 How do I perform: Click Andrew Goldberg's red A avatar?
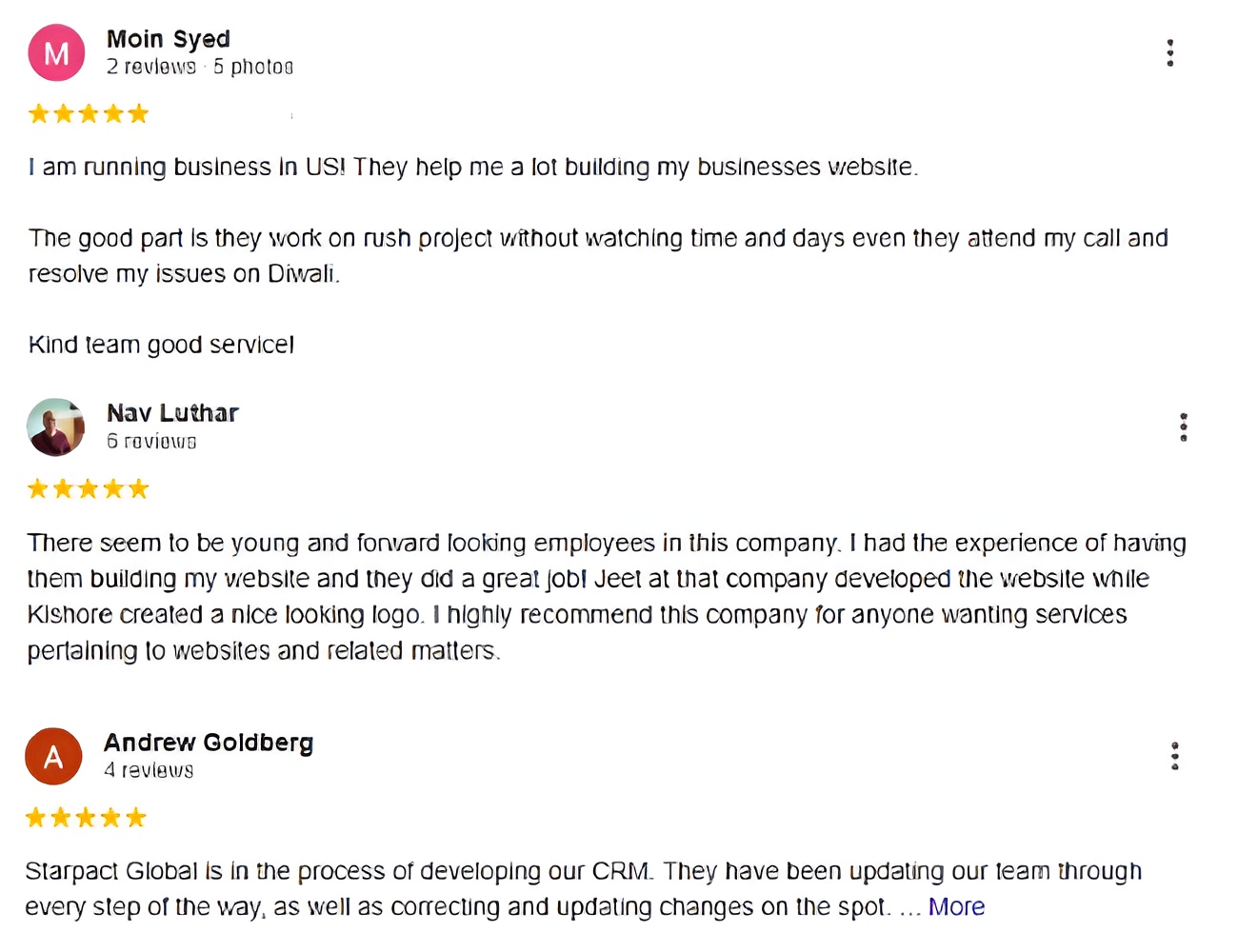(x=53, y=756)
